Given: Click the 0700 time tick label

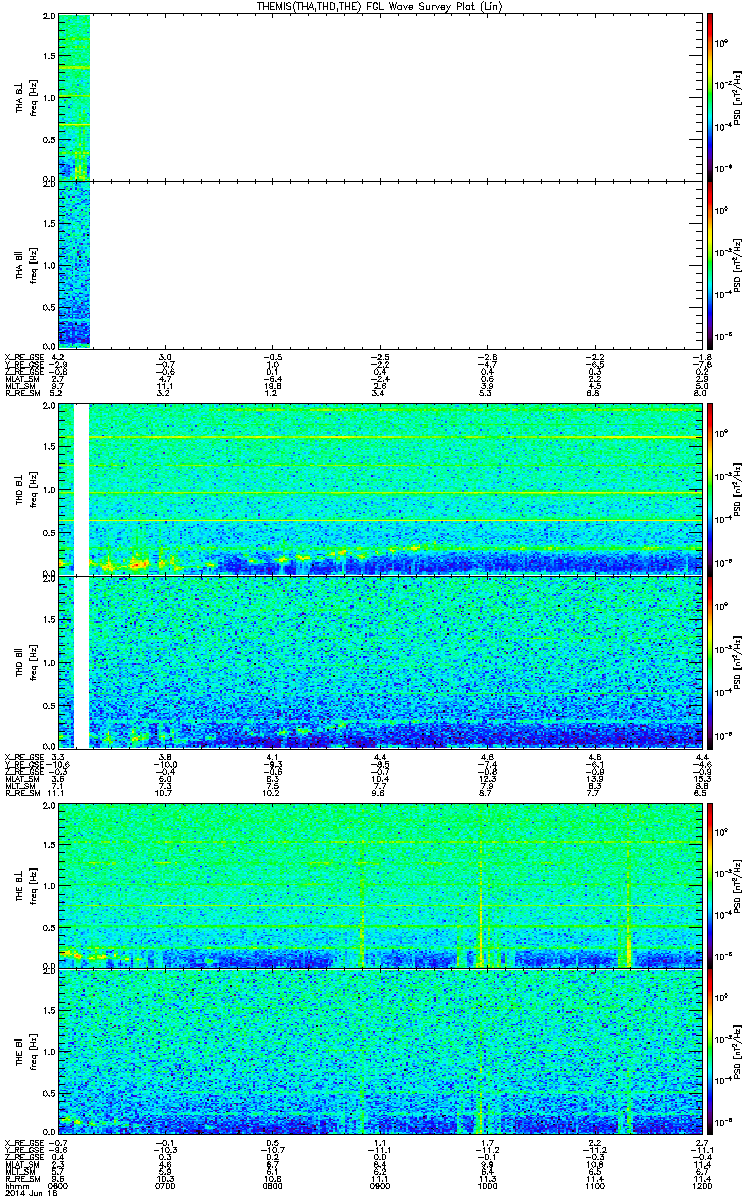Looking at the screenshot, I should pos(166,1186).
